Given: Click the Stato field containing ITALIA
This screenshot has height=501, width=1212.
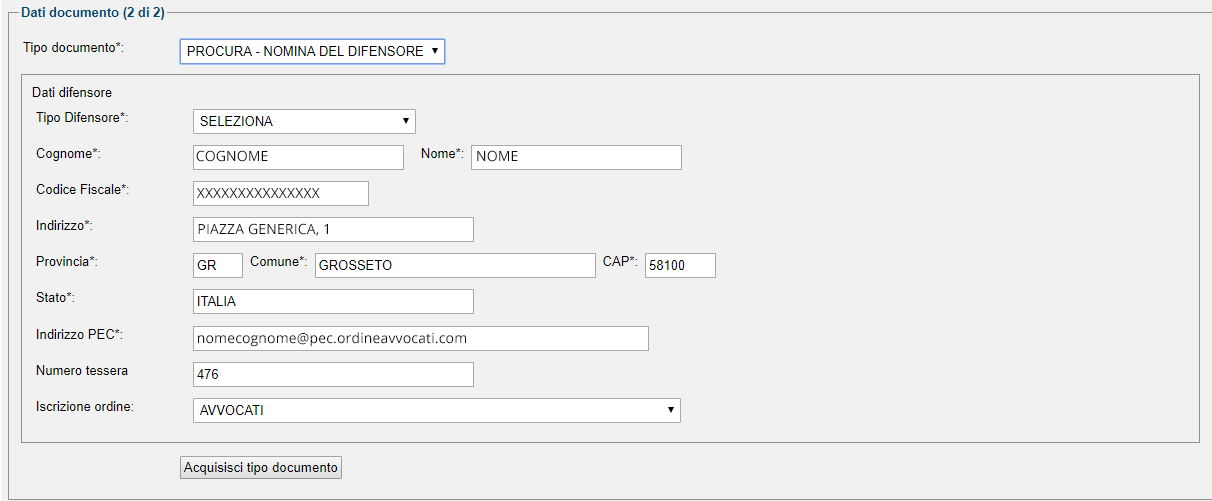Looking at the screenshot, I should click(333, 301).
